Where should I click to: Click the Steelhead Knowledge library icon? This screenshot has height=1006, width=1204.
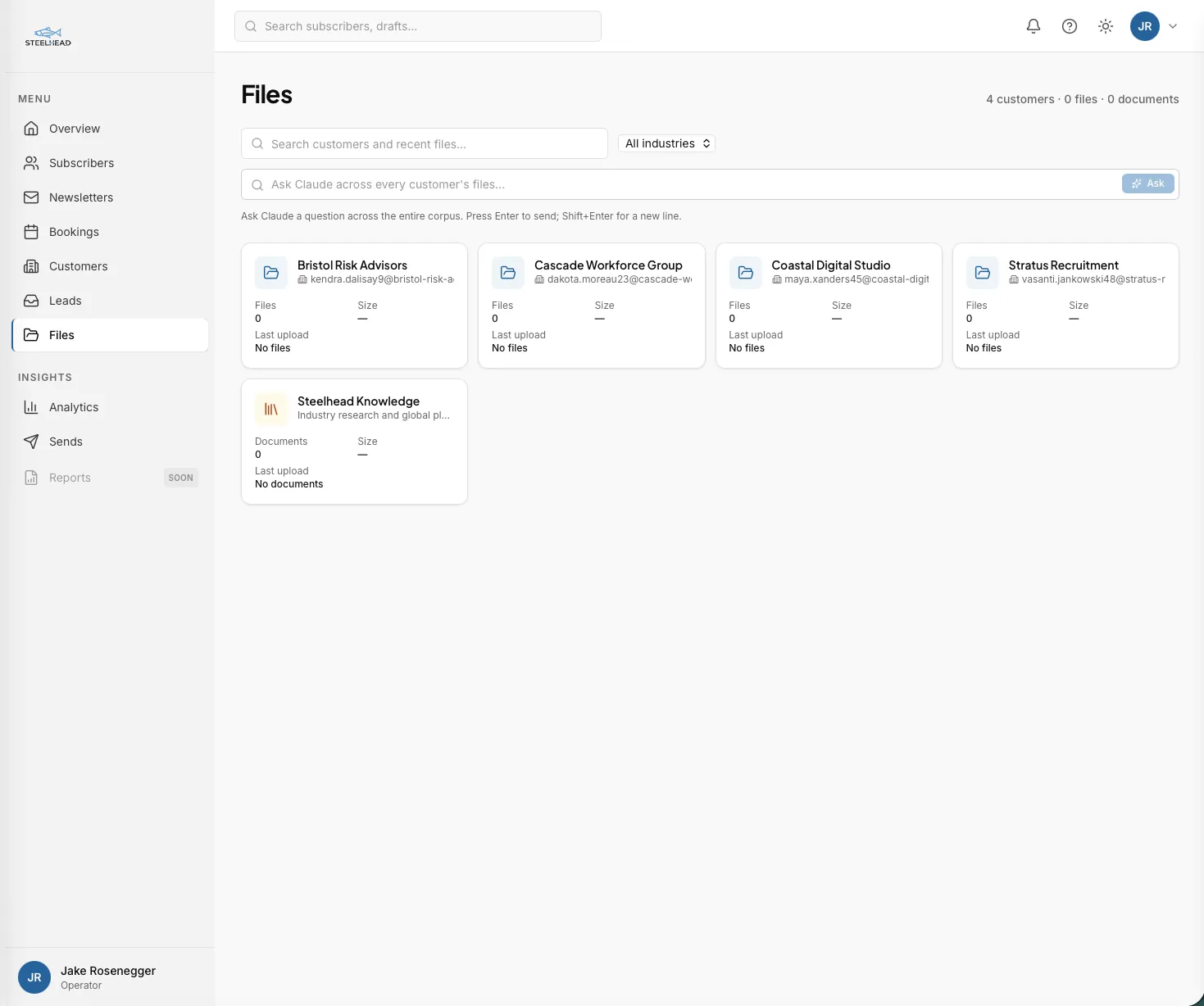click(x=271, y=409)
